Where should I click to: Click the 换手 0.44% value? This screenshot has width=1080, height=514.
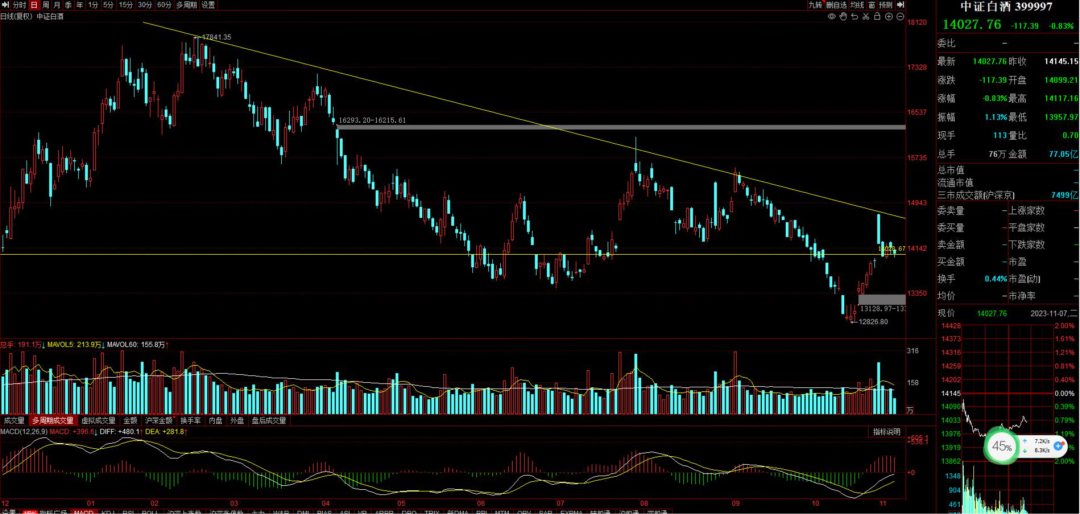point(996,278)
